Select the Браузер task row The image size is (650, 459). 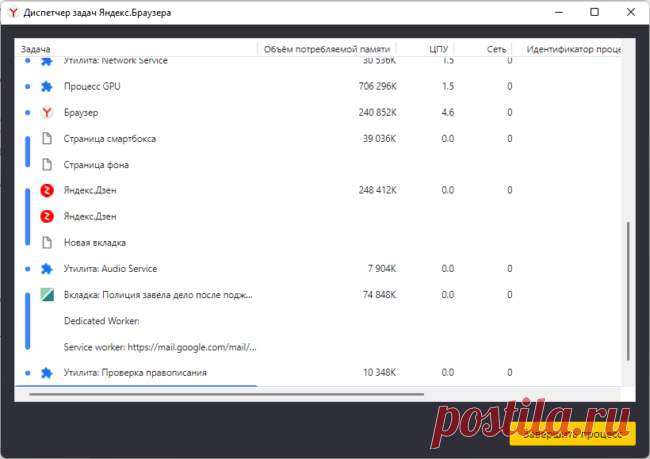click(318, 112)
